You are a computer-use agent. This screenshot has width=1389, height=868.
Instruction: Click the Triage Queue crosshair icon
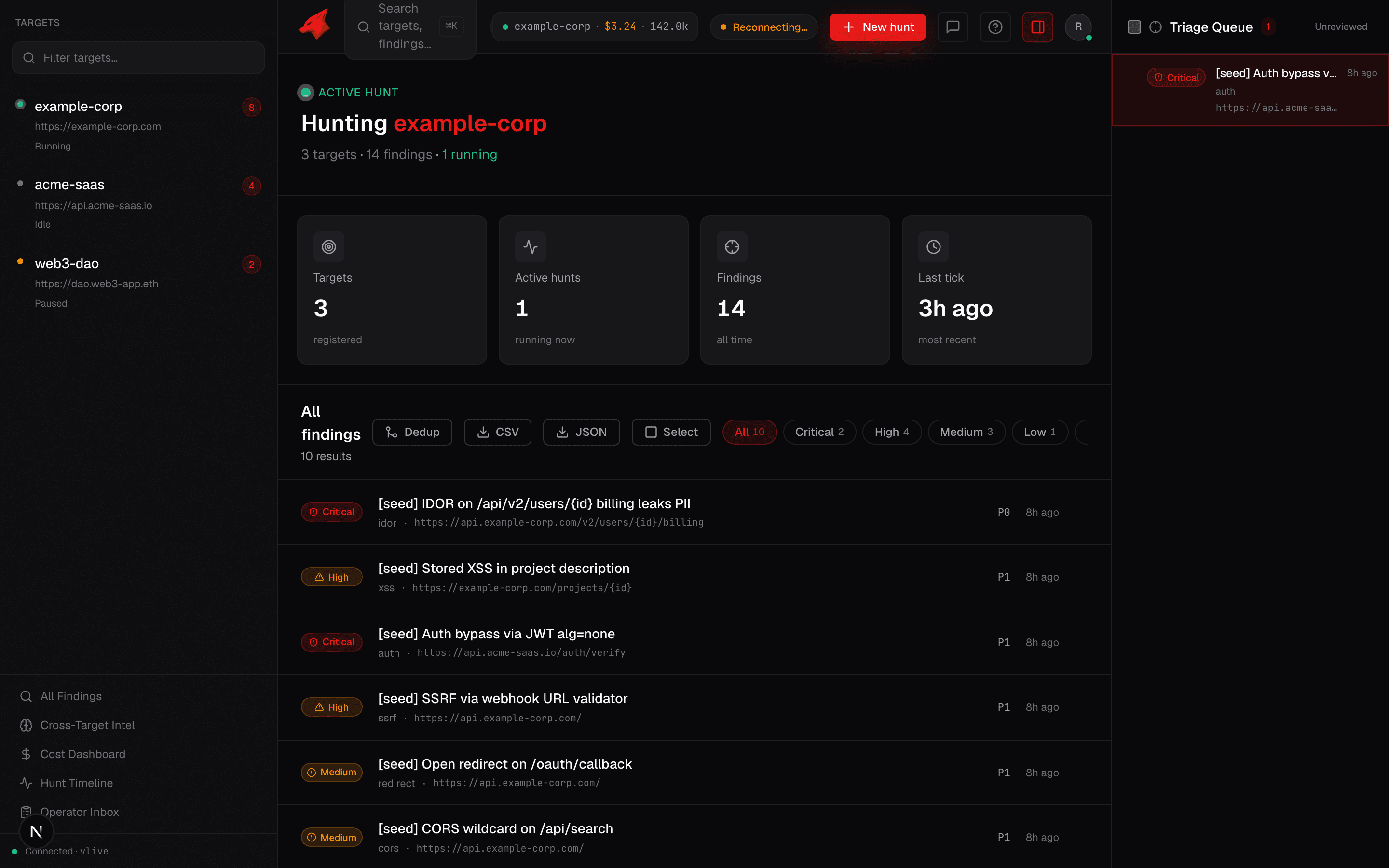[x=1156, y=27]
